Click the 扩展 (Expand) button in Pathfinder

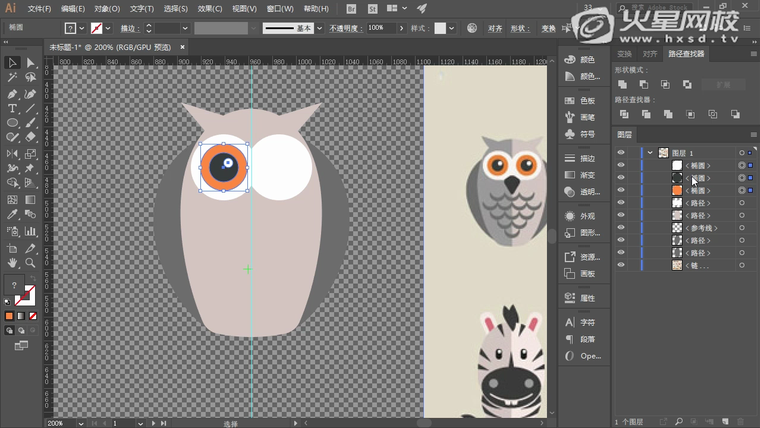tap(722, 85)
